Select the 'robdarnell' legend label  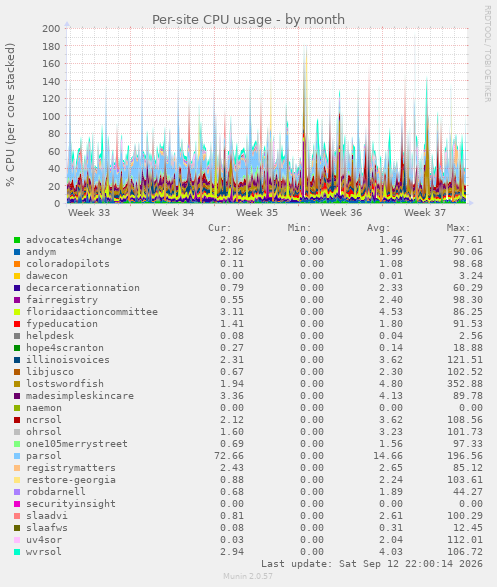[x=56, y=492]
